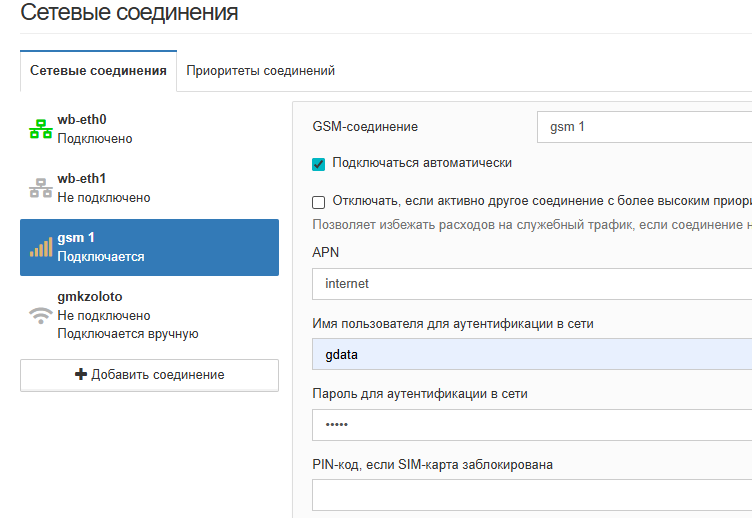Click the Wi-Fi icon next to gmkzoloto
The image size is (752, 518).
(40, 315)
